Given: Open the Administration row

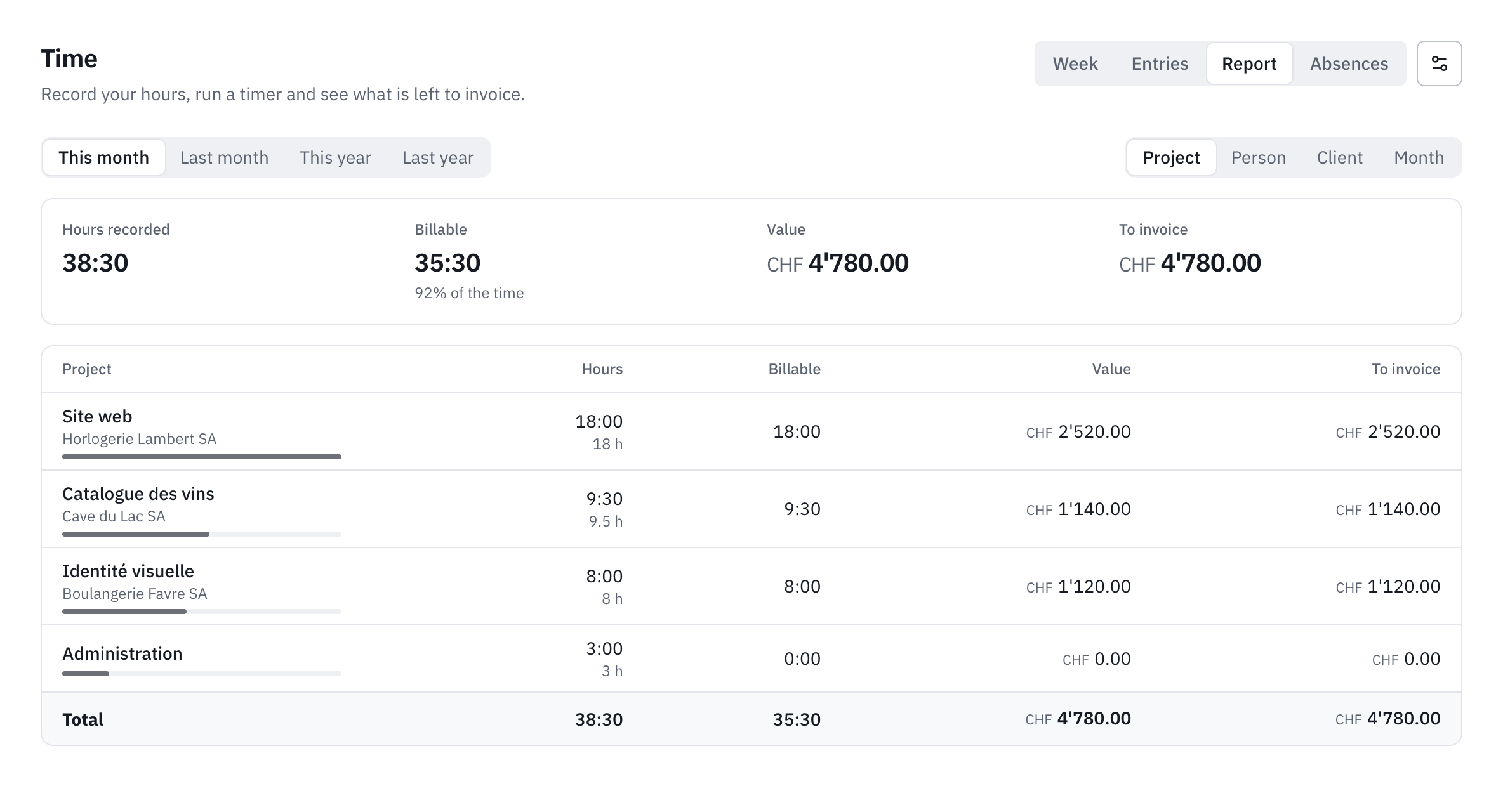Looking at the screenshot, I should coord(751,658).
